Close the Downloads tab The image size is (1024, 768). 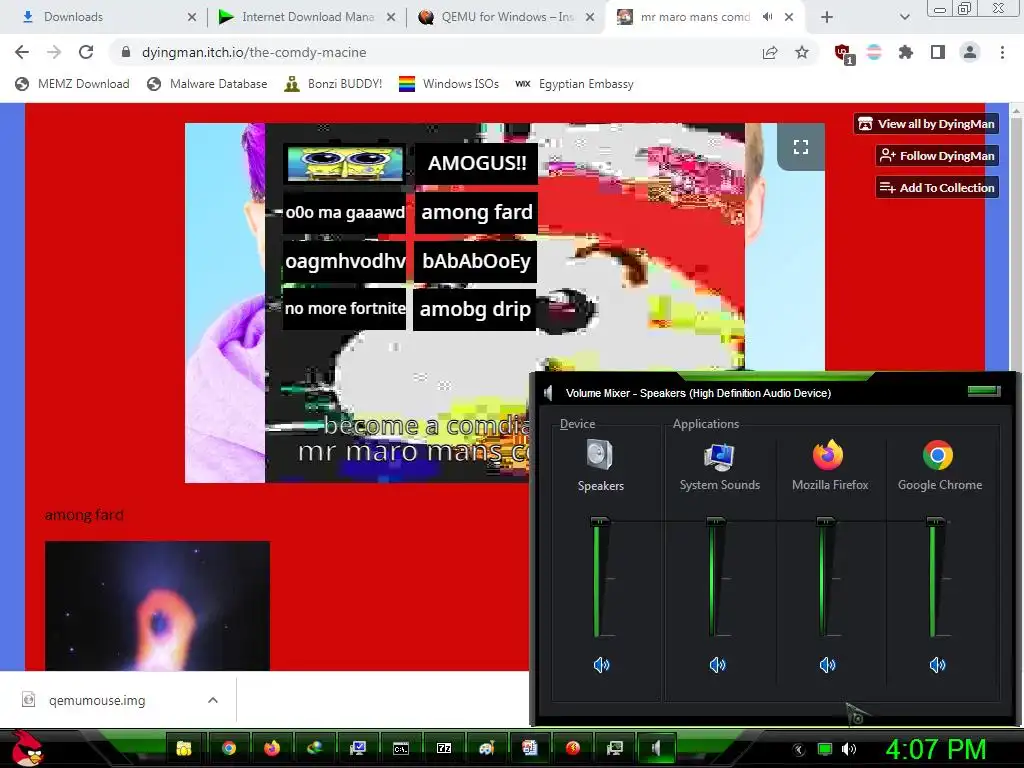point(192,17)
